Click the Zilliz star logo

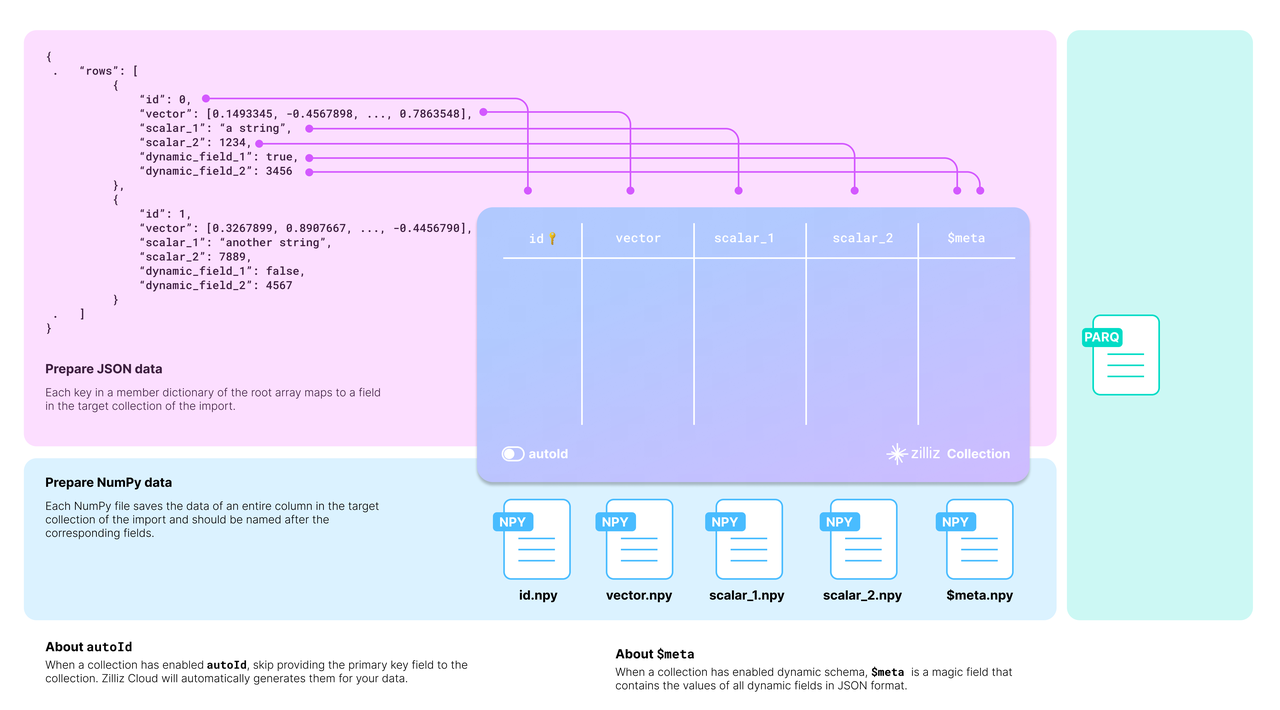896,454
